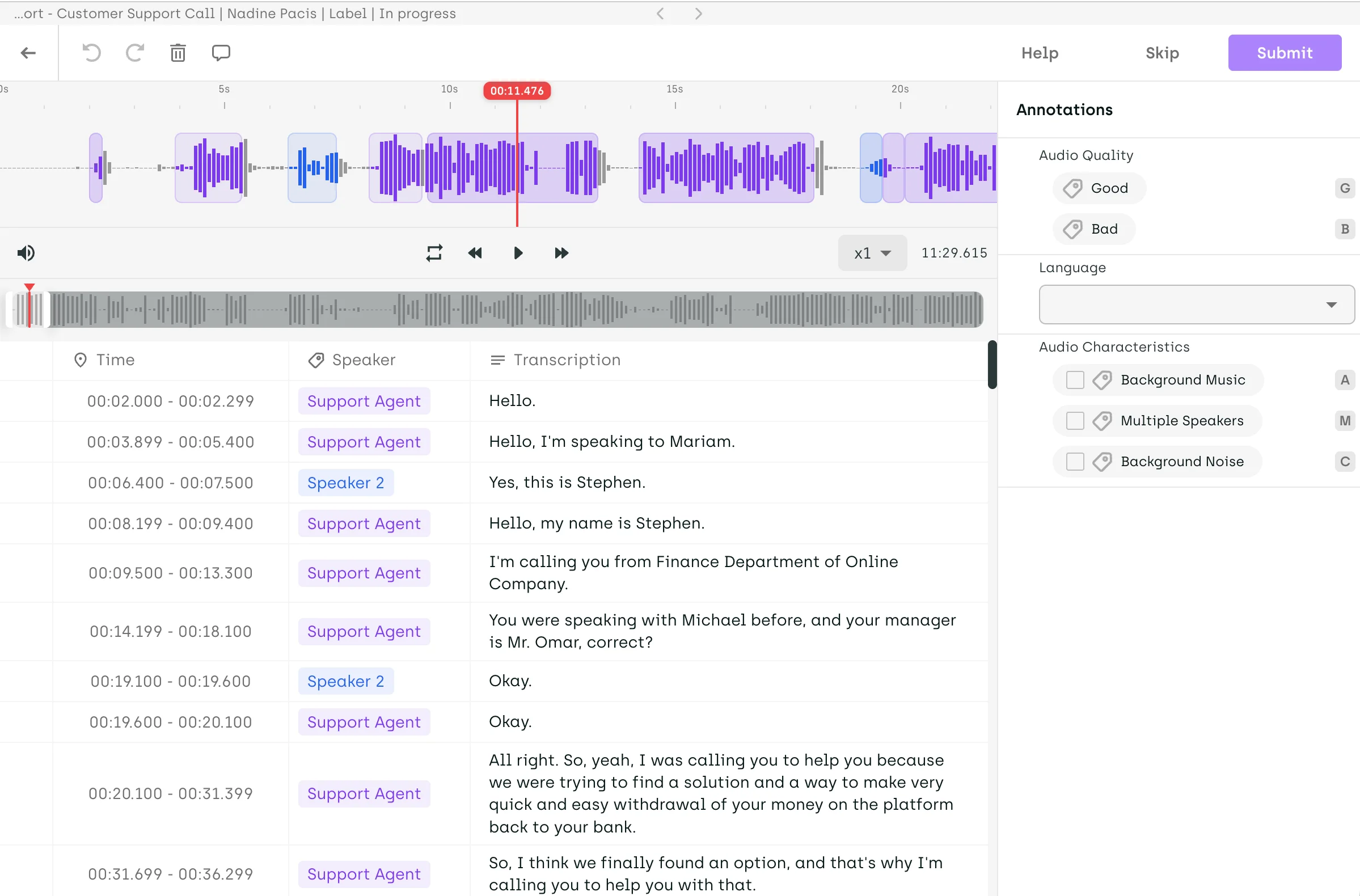This screenshot has width=1360, height=896.
Task: Select the blue Speaker 2 waveform segment near 7s
Action: coord(312,168)
